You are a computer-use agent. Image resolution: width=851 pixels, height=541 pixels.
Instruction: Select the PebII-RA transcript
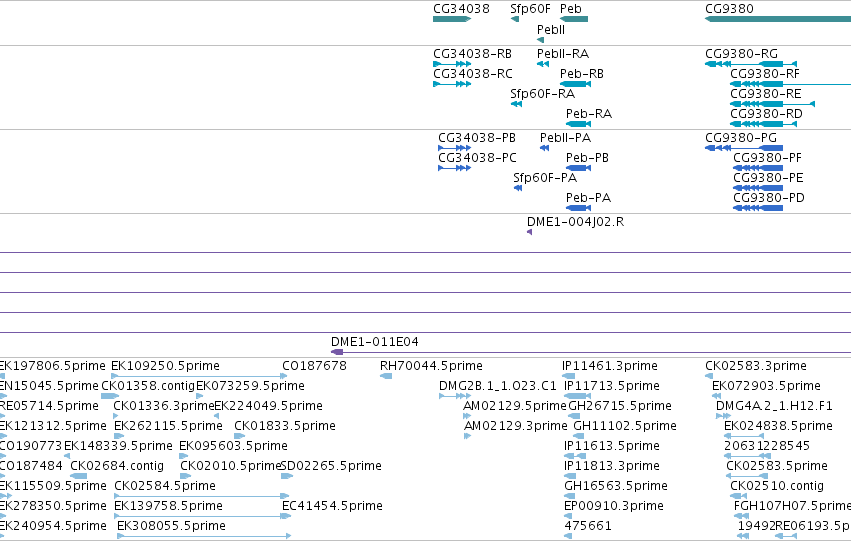click(x=543, y=64)
